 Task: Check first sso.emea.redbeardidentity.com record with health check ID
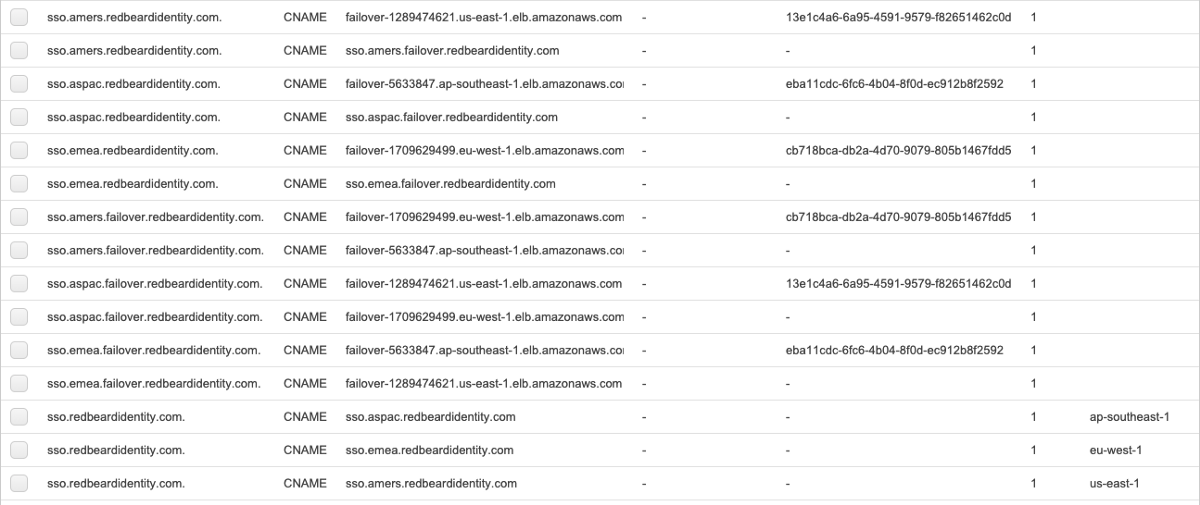19,150
